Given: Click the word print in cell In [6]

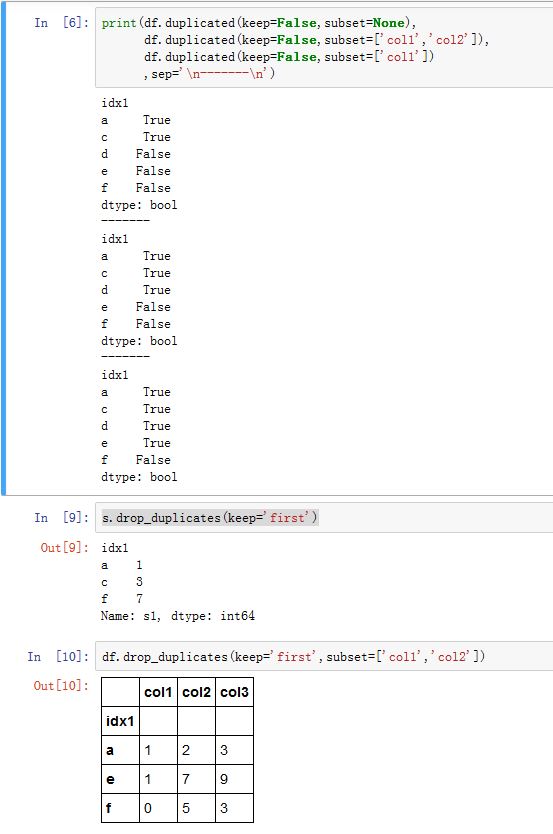Looking at the screenshot, I should click(119, 23).
